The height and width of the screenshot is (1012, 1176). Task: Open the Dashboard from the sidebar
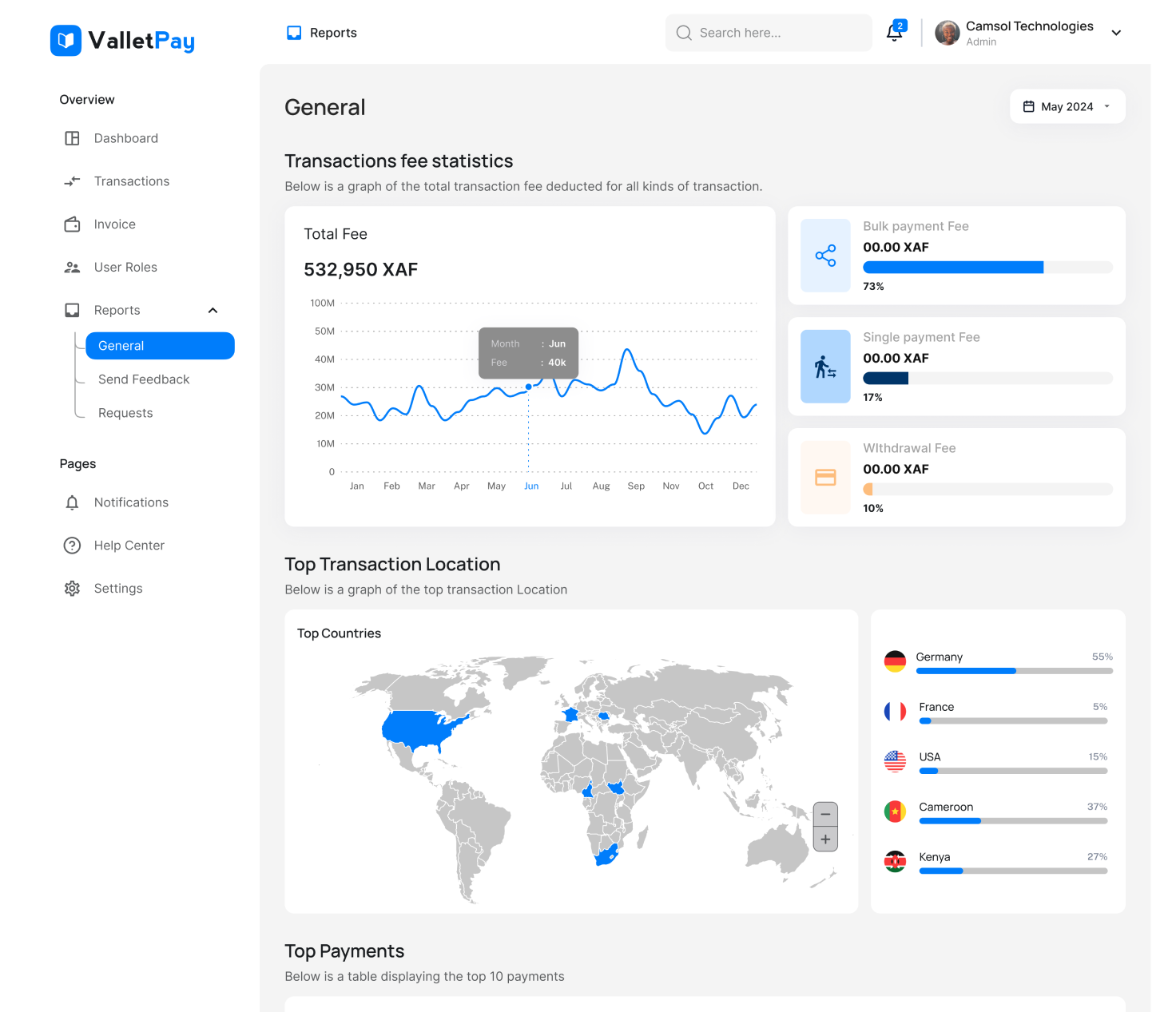tap(72, 137)
